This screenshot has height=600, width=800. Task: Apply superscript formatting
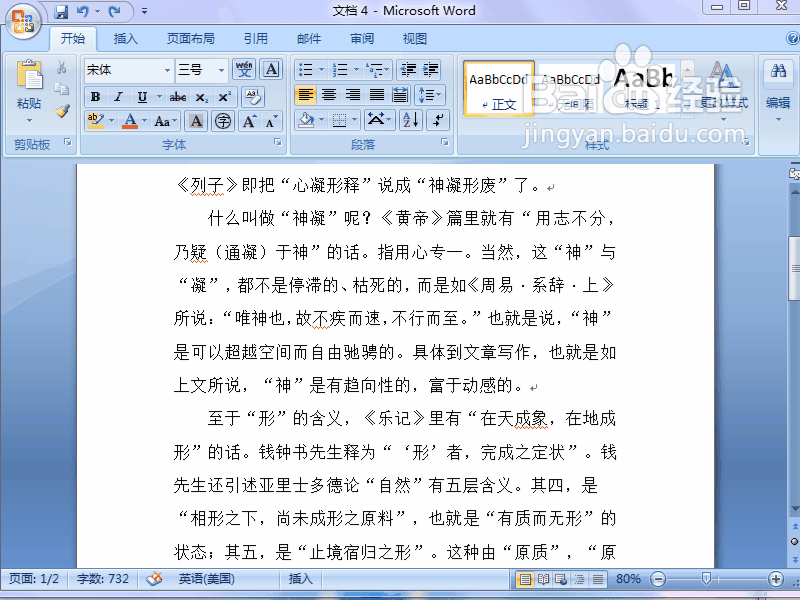[x=224, y=97]
